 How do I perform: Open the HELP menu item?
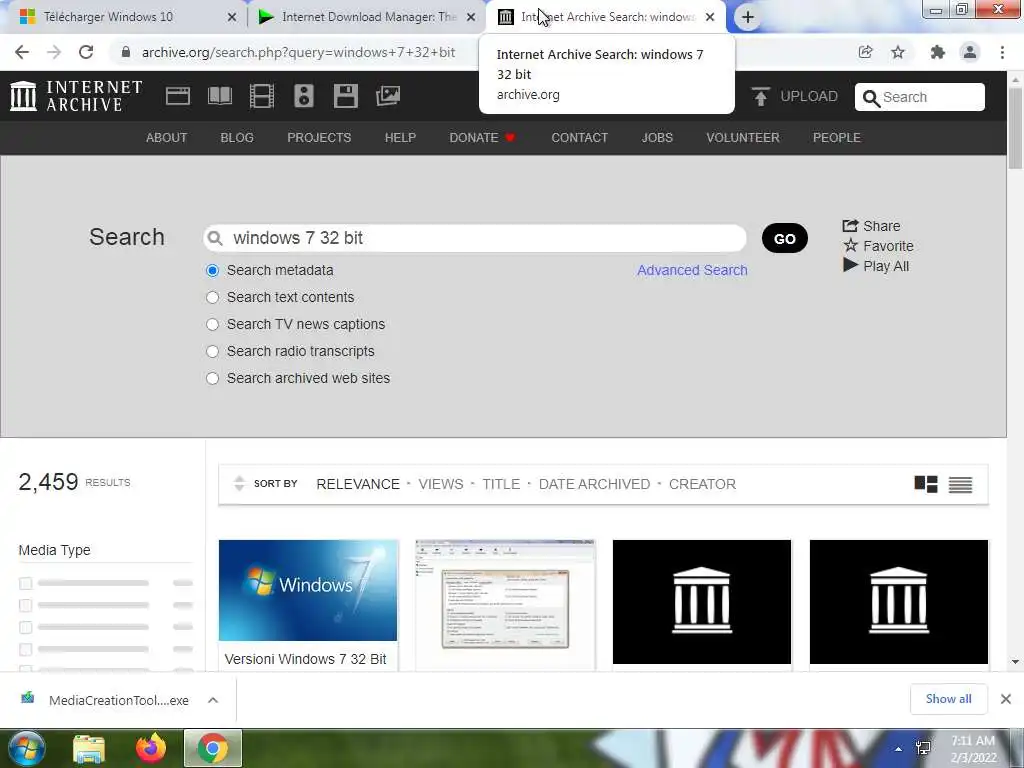click(x=400, y=138)
